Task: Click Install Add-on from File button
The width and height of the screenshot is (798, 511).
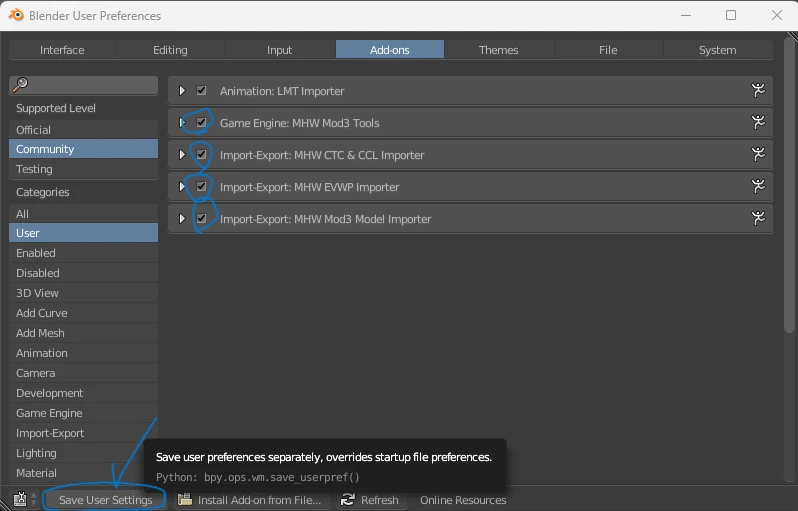Action: pyautogui.click(x=252, y=500)
